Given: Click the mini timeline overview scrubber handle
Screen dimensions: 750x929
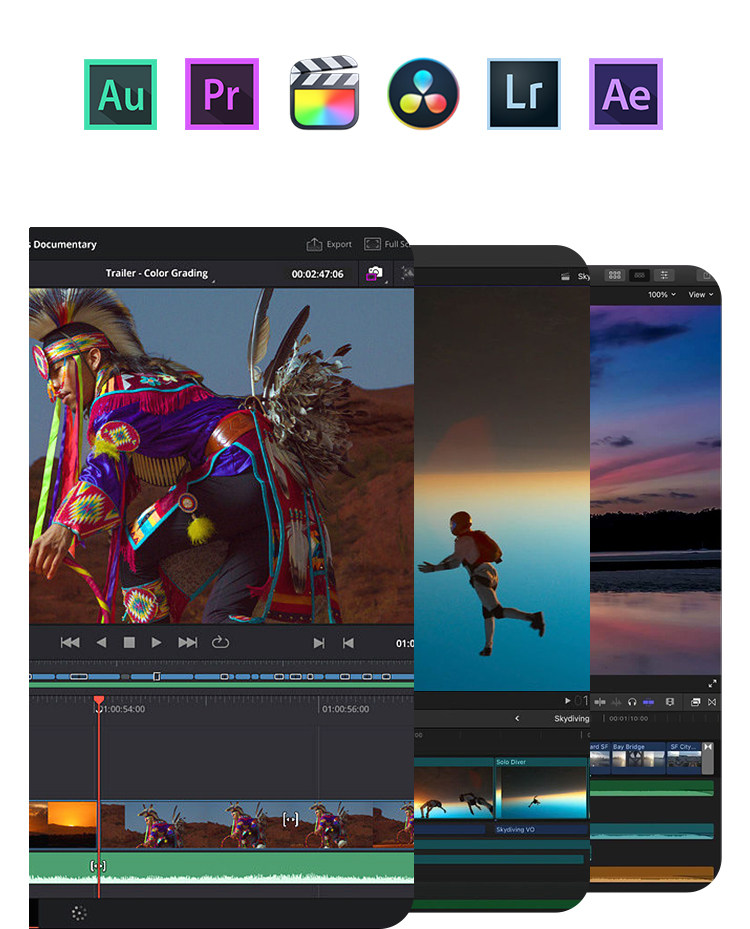Looking at the screenshot, I should coord(156,676).
